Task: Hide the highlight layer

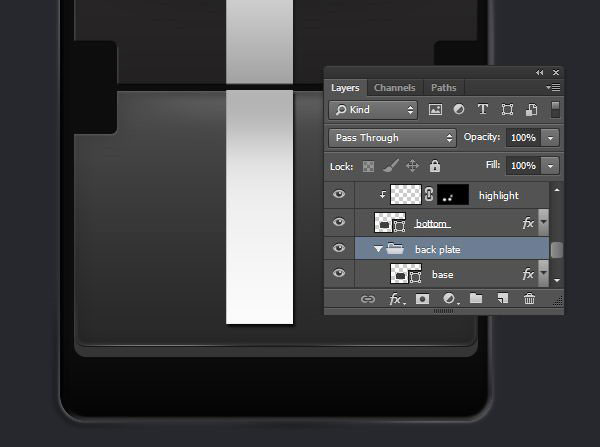Action: tap(340, 195)
